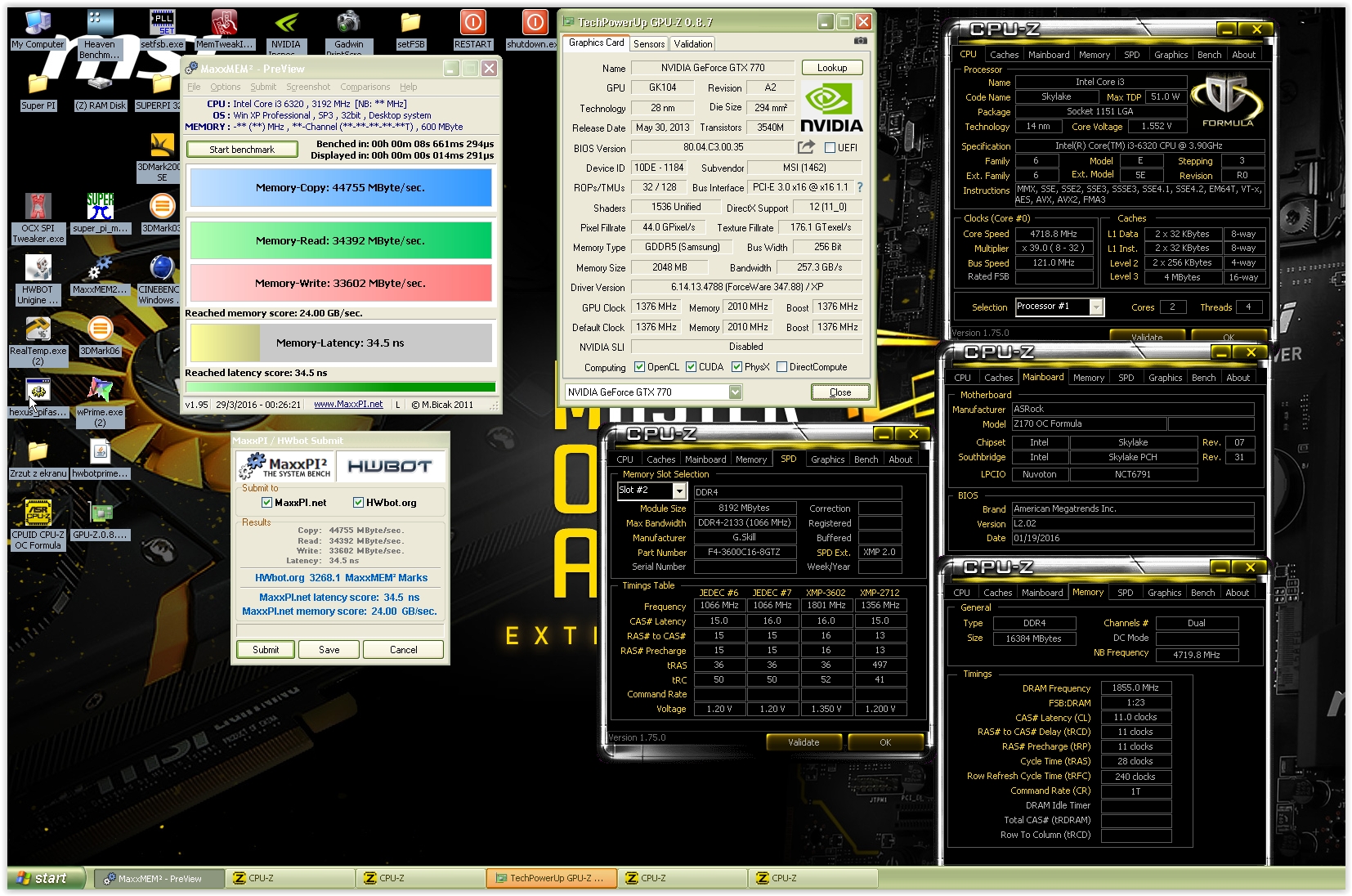Open MaxxMEM Options menu
1352x896 pixels.
(225, 87)
